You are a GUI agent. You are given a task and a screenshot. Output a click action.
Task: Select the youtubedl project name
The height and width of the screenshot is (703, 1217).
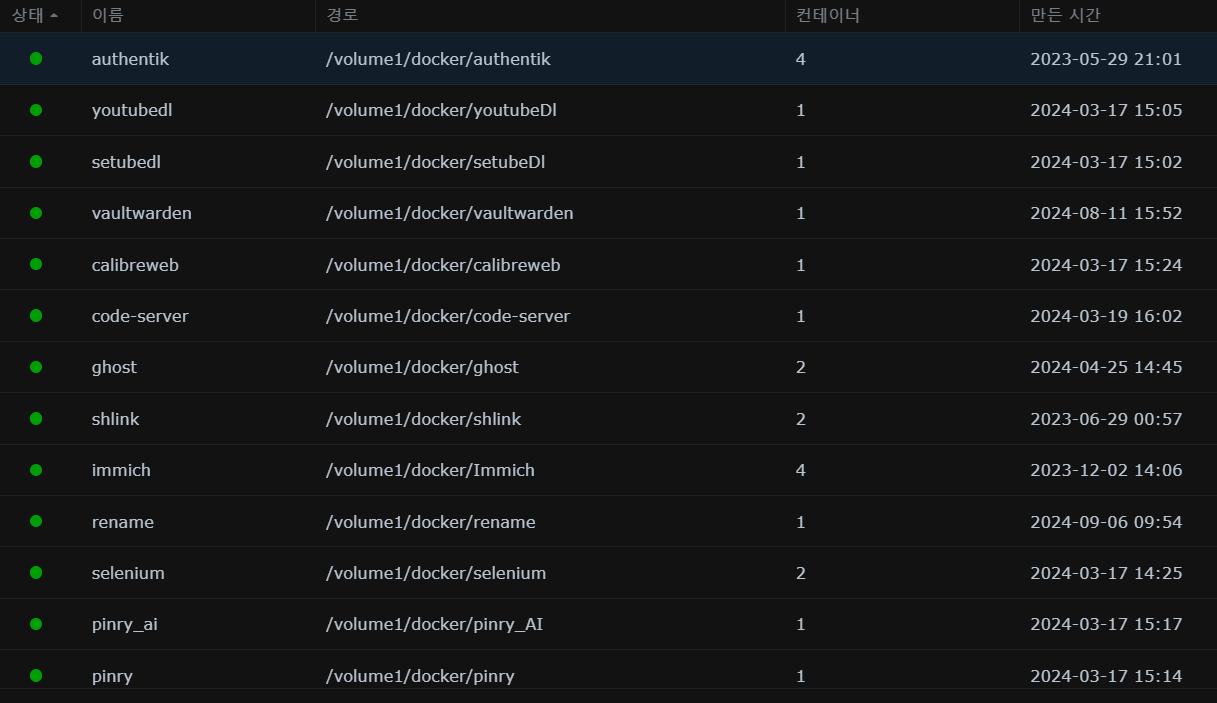132,110
